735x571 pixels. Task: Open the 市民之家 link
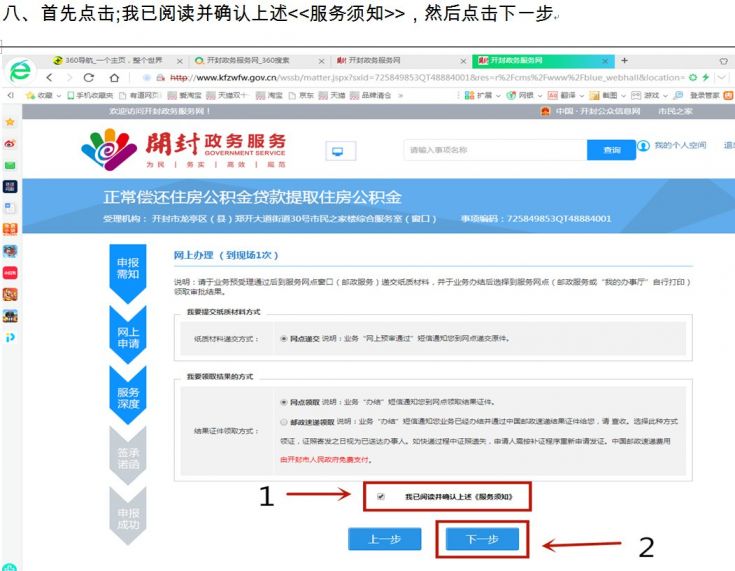click(x=675, y=112)
